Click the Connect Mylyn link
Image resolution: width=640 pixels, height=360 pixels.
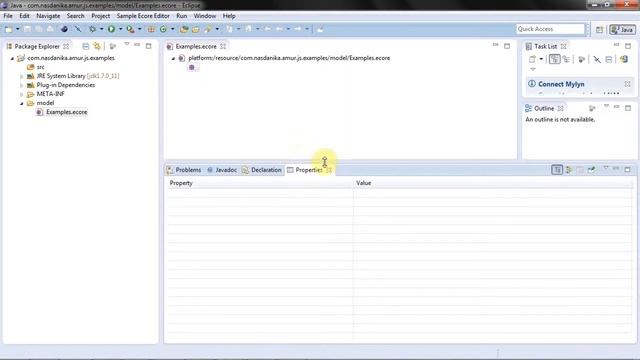tap(561, 84)
